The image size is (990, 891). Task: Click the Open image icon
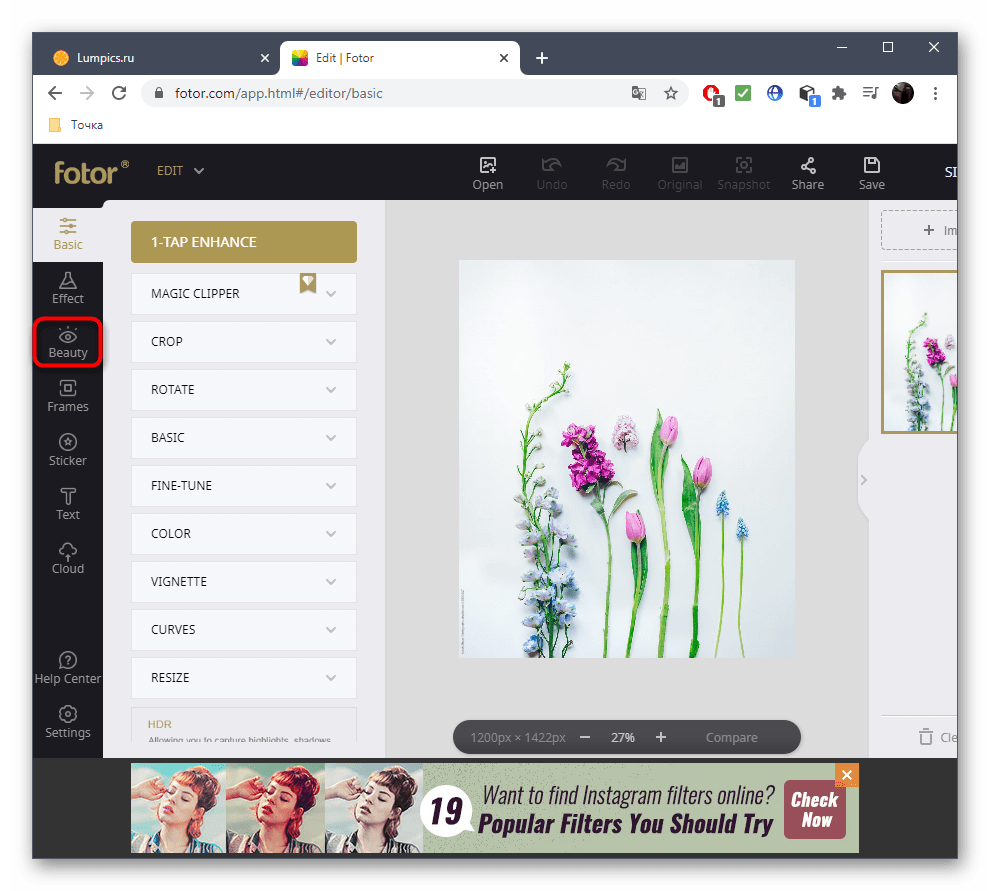click(488, 172)
